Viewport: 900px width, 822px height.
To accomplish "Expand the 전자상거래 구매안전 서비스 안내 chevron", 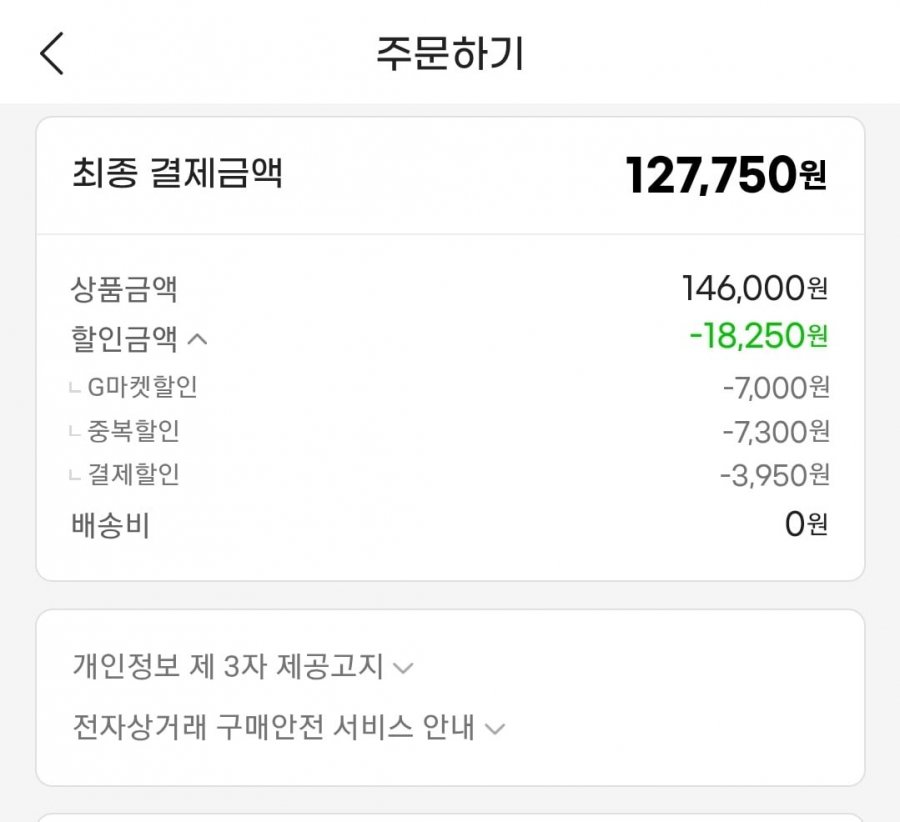I will pyautogui.click(x=495, y=729).
